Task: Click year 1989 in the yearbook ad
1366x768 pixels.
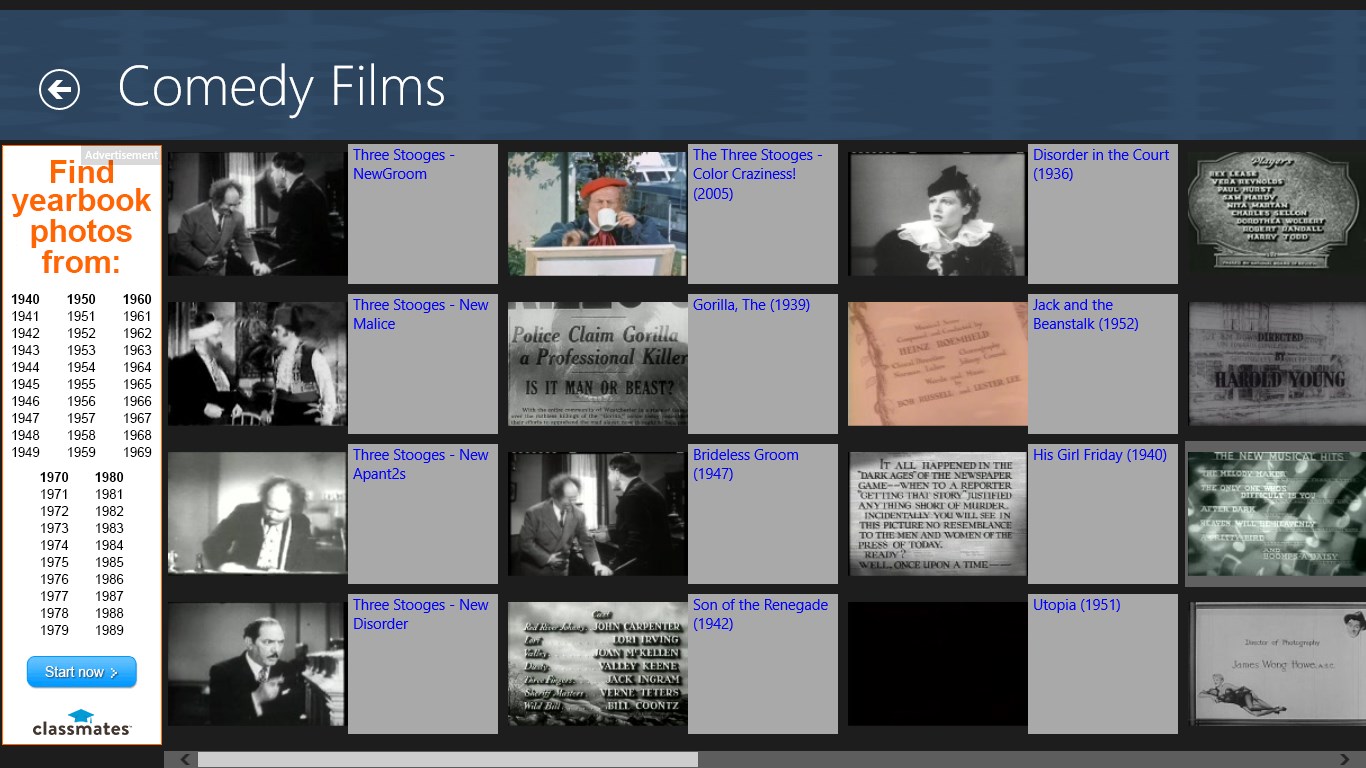Action: coord(110,630)
